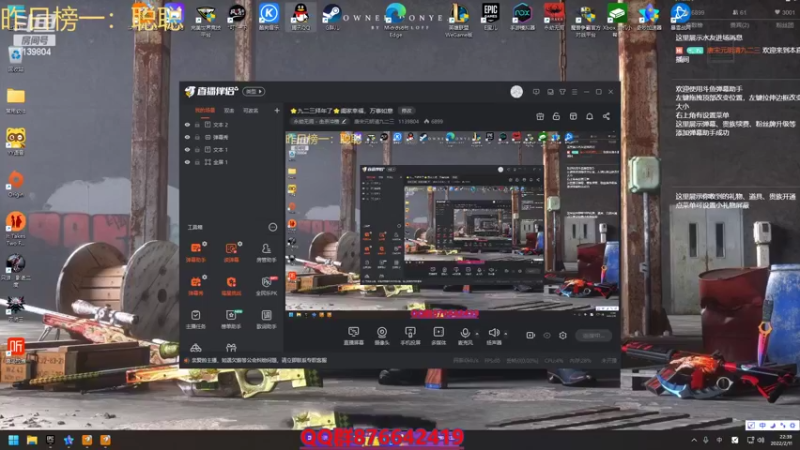Click the mailbox icon in the title bar

(550, 92)
